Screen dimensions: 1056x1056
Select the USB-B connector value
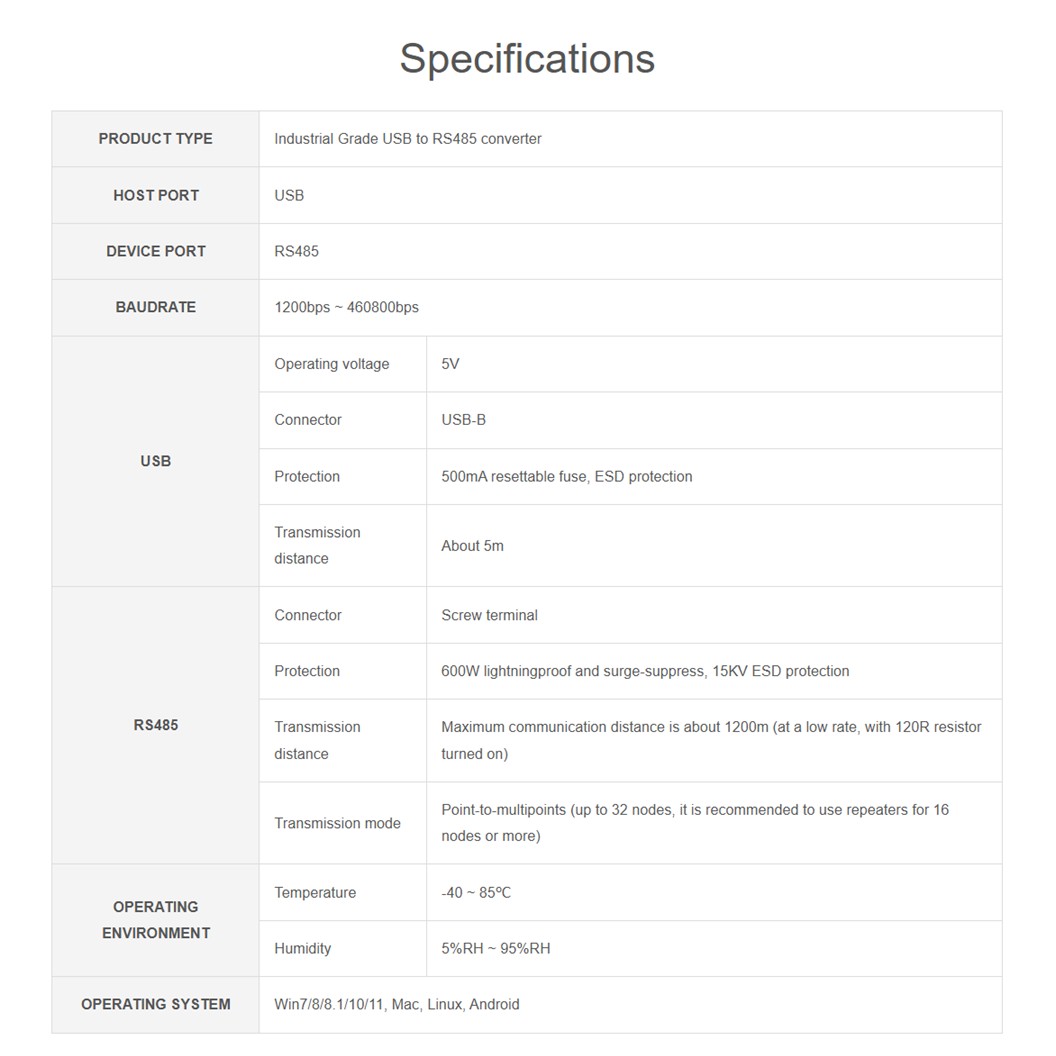[x=463, y=420]
